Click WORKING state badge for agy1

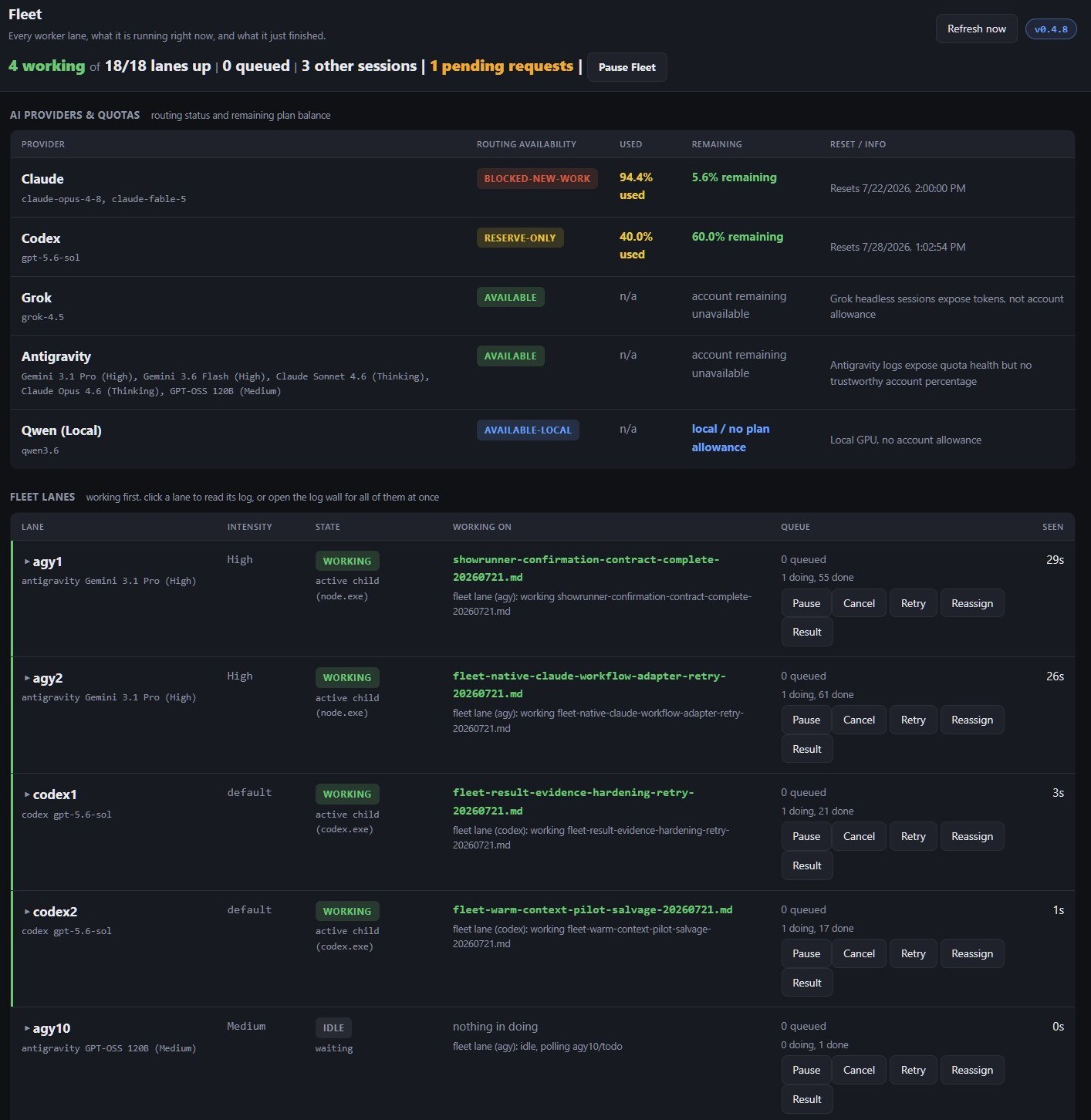tap(347, 561)
